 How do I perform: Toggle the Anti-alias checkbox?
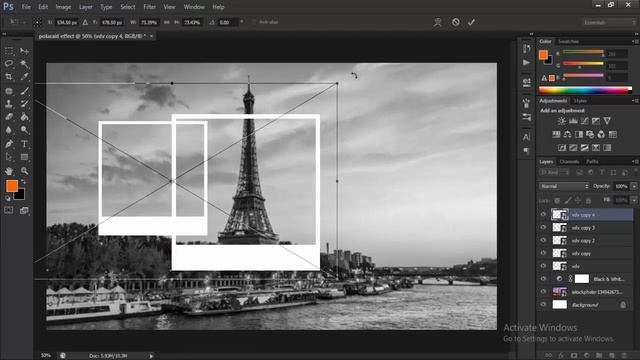click(254, 22)
